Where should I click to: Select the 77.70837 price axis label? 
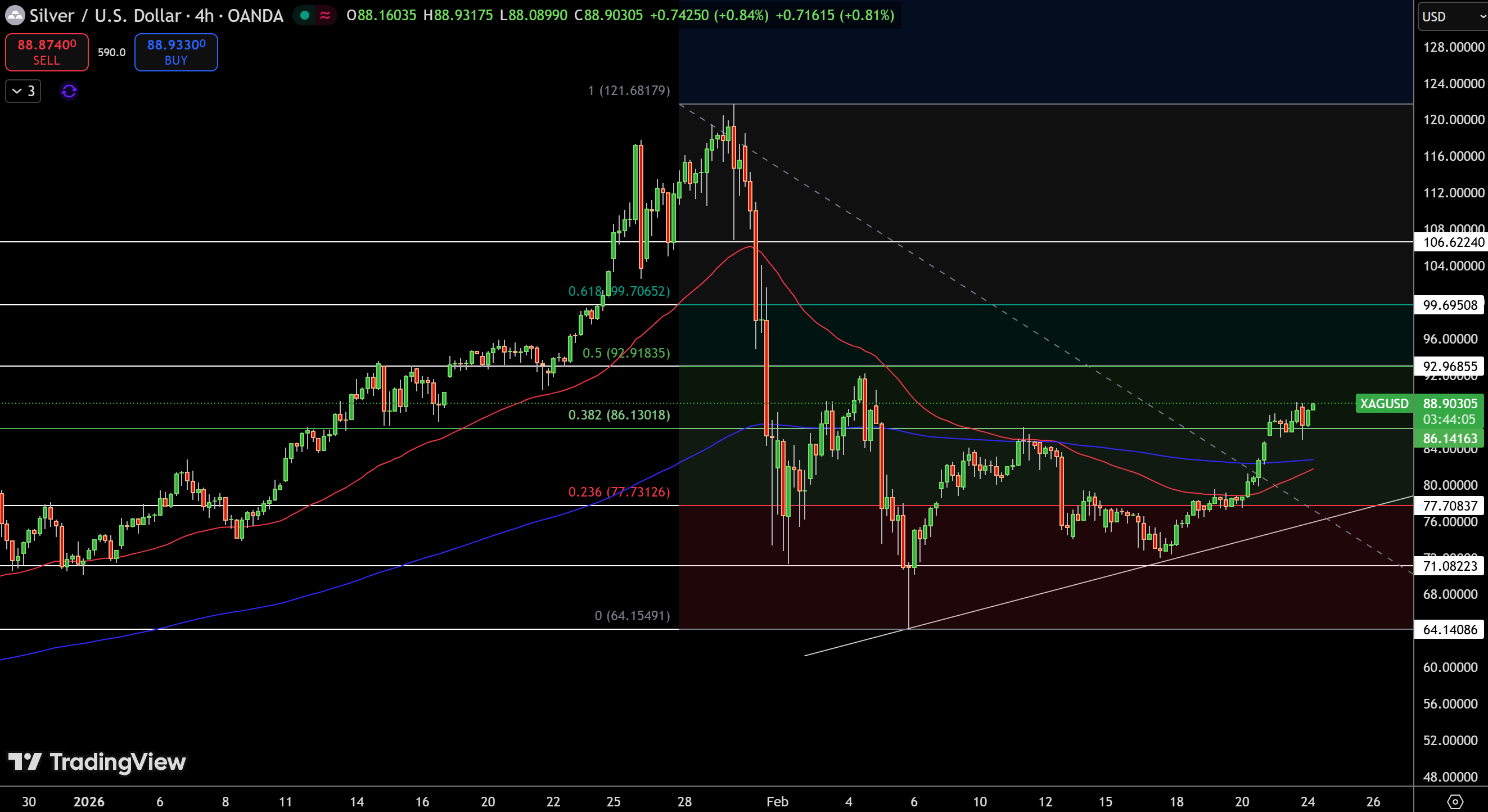coord(1449,506)
